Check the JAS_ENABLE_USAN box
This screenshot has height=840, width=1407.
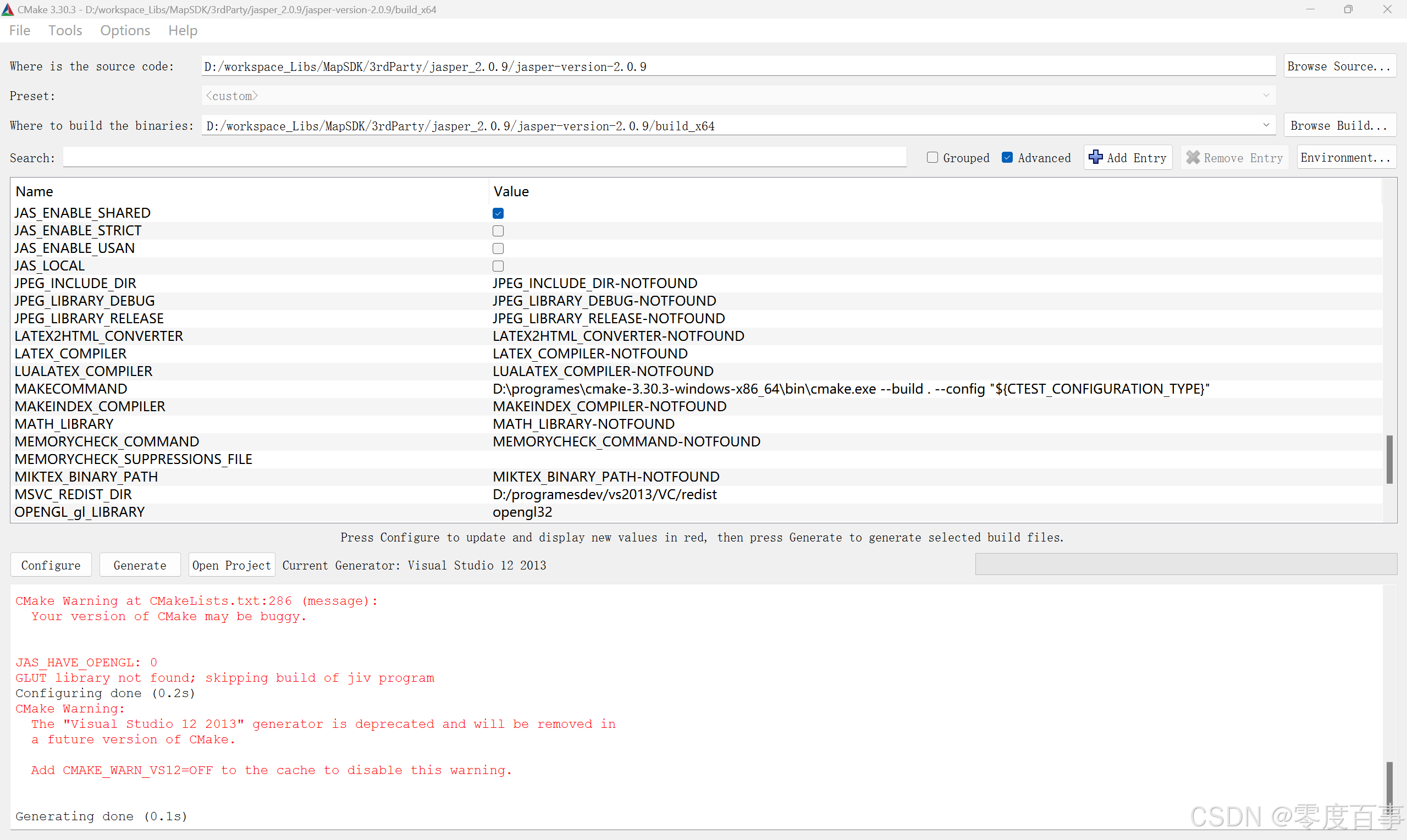pyautogui.click(x=498, y=248)
